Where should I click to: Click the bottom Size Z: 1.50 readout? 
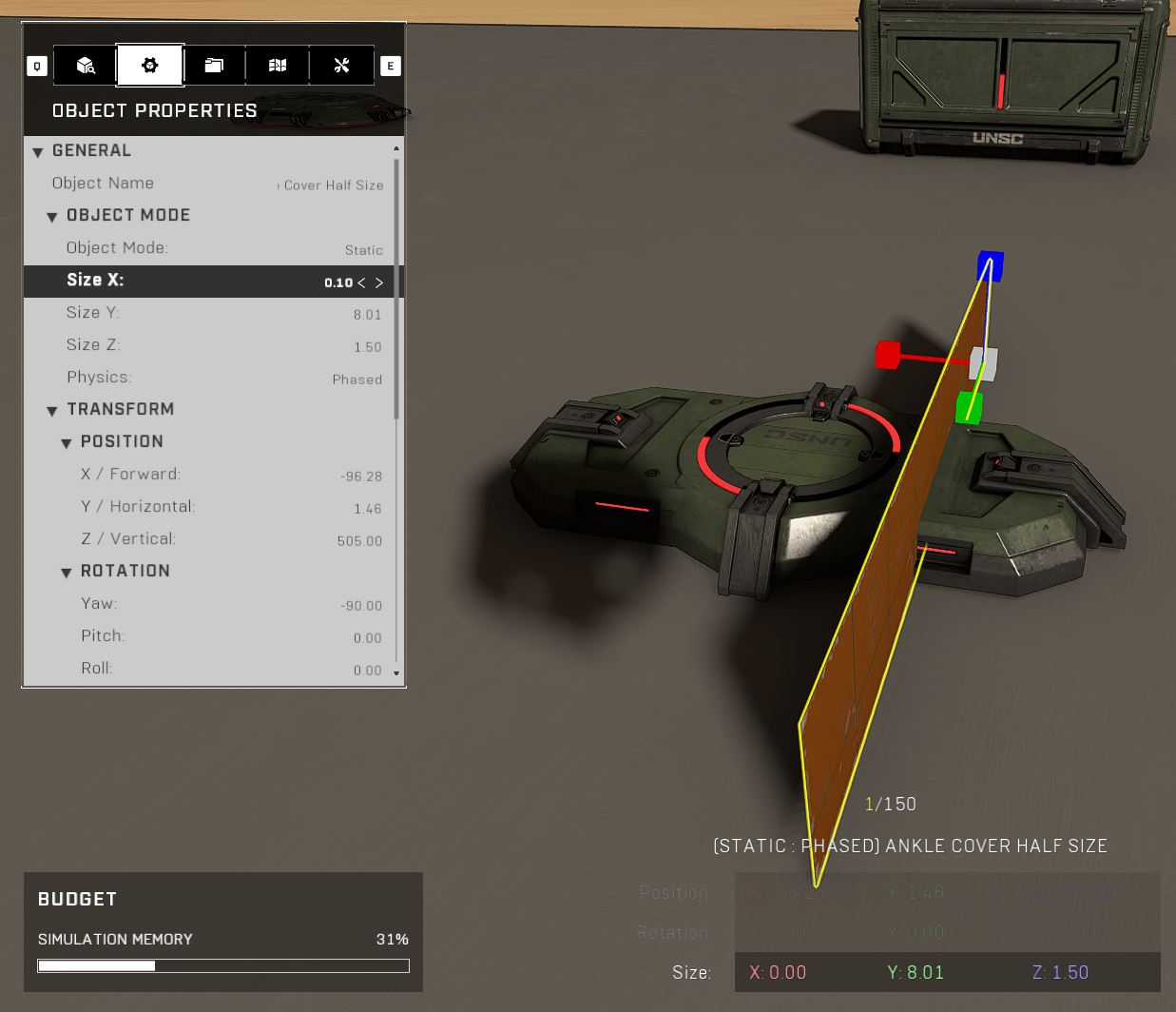1060,972
